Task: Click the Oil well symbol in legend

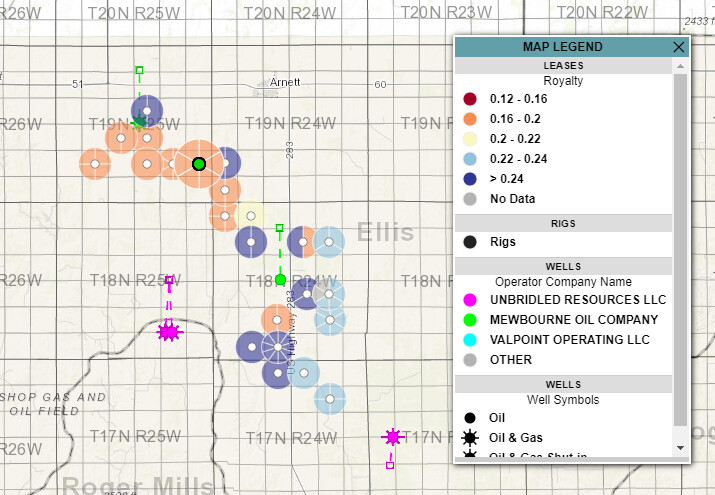Action: point(470,418)
